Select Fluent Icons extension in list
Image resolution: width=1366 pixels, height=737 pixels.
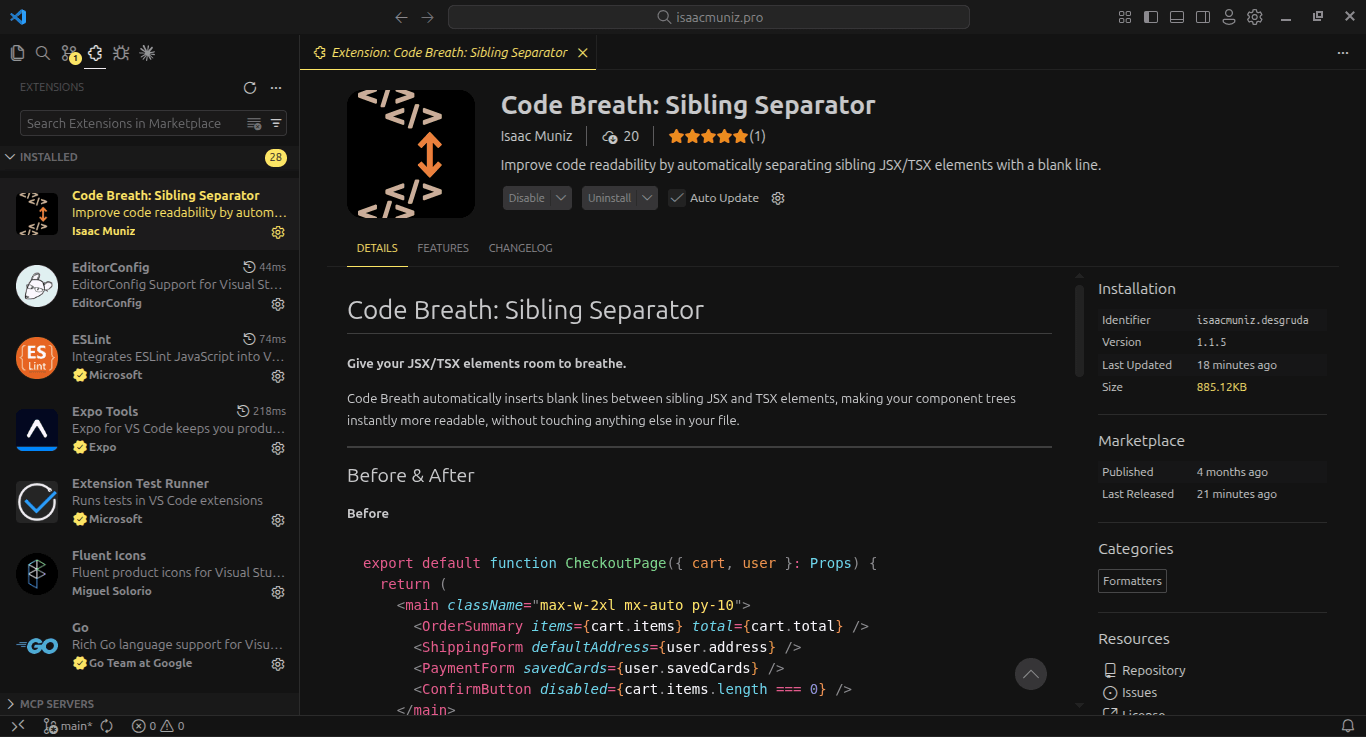pos(150,573)
